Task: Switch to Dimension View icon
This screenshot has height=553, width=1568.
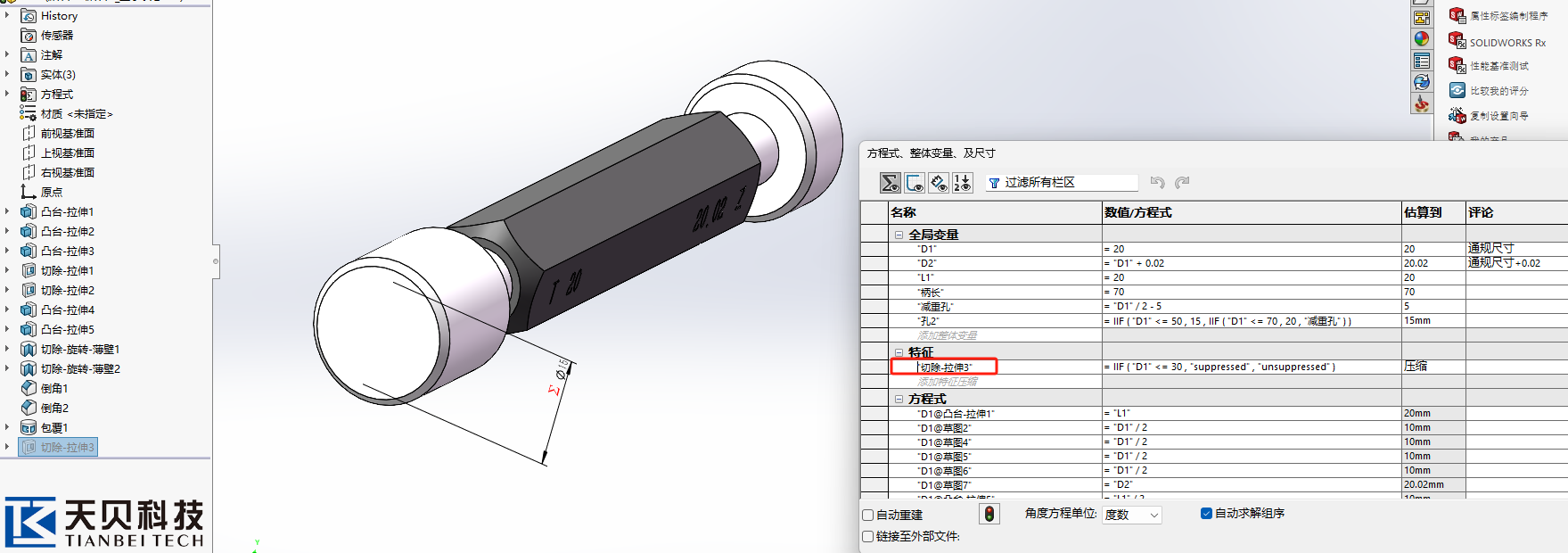Action: click(939, 183)
